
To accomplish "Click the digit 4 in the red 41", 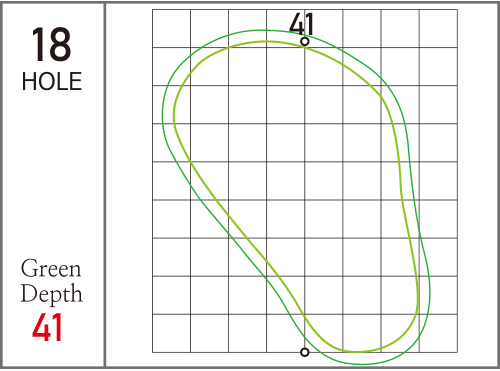I will click(42, 327).
